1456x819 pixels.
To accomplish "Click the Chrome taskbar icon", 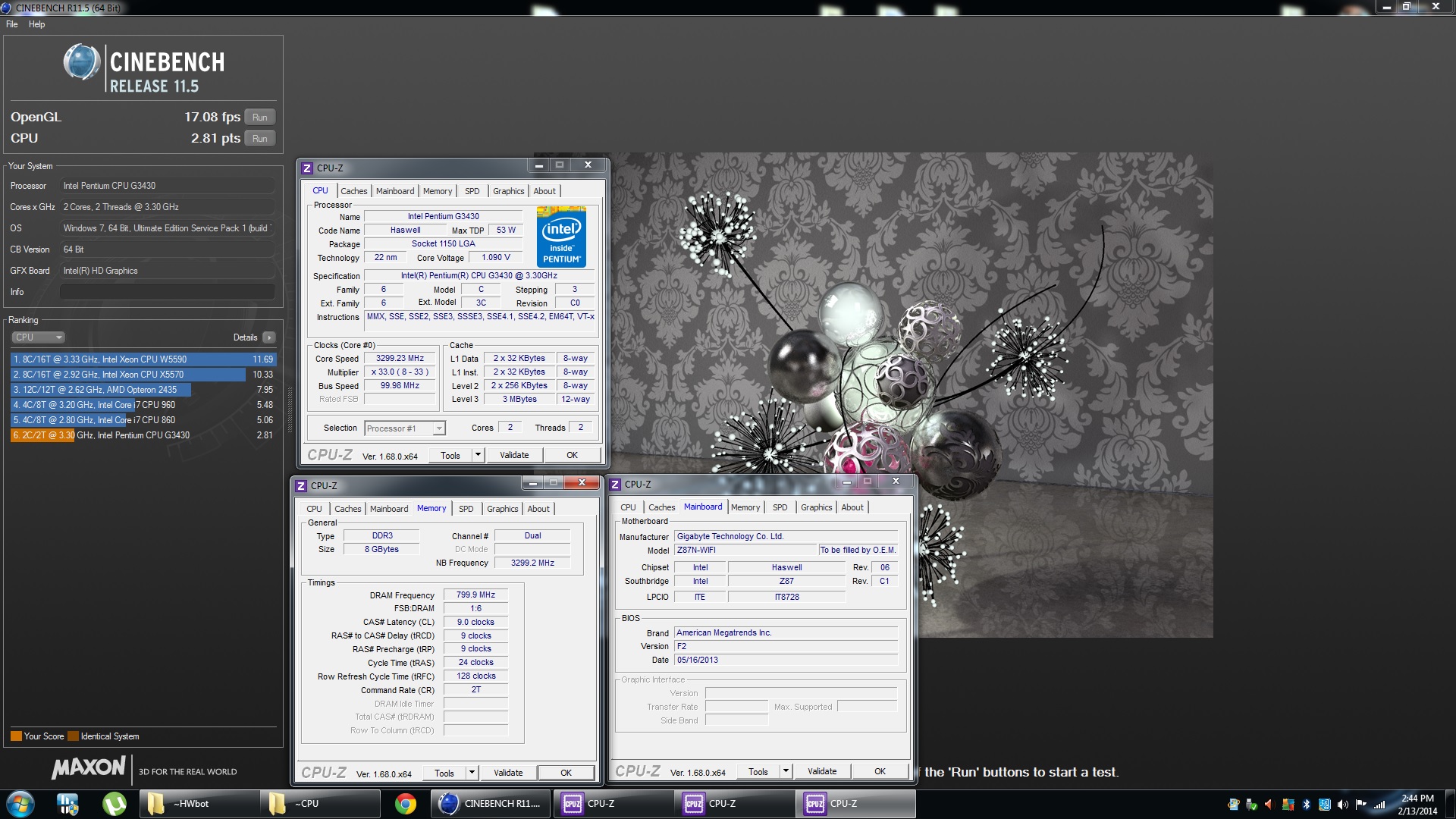I will coord(406,804).
